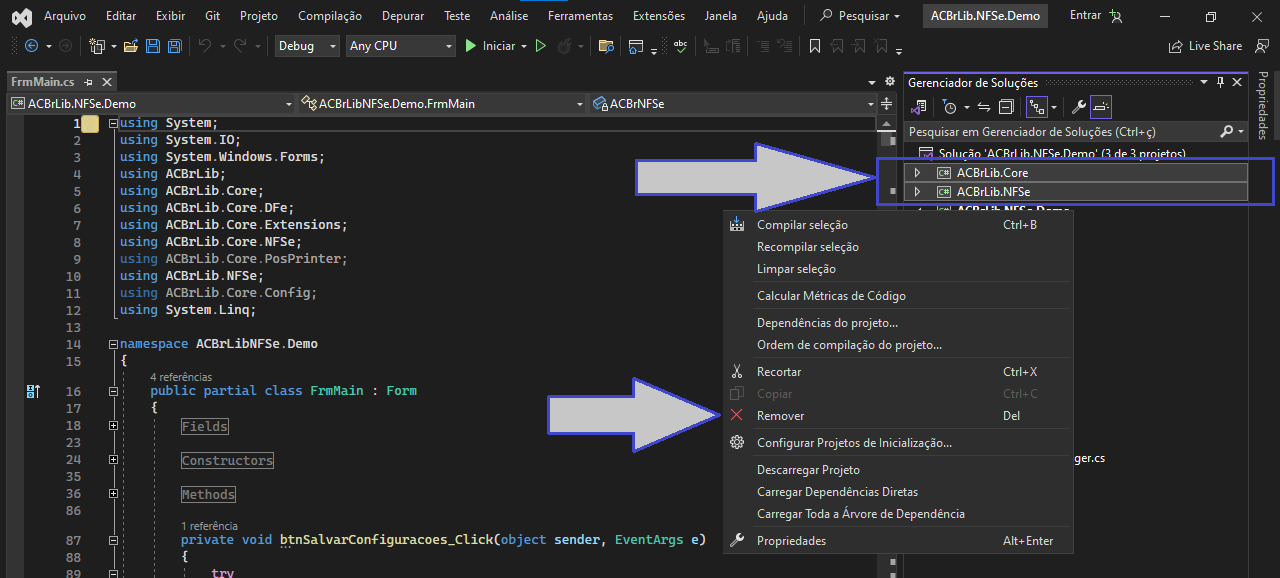1280x578 pixels.
Task: Click the '4 referências' CodeLens link
Action: pos(181,377)
